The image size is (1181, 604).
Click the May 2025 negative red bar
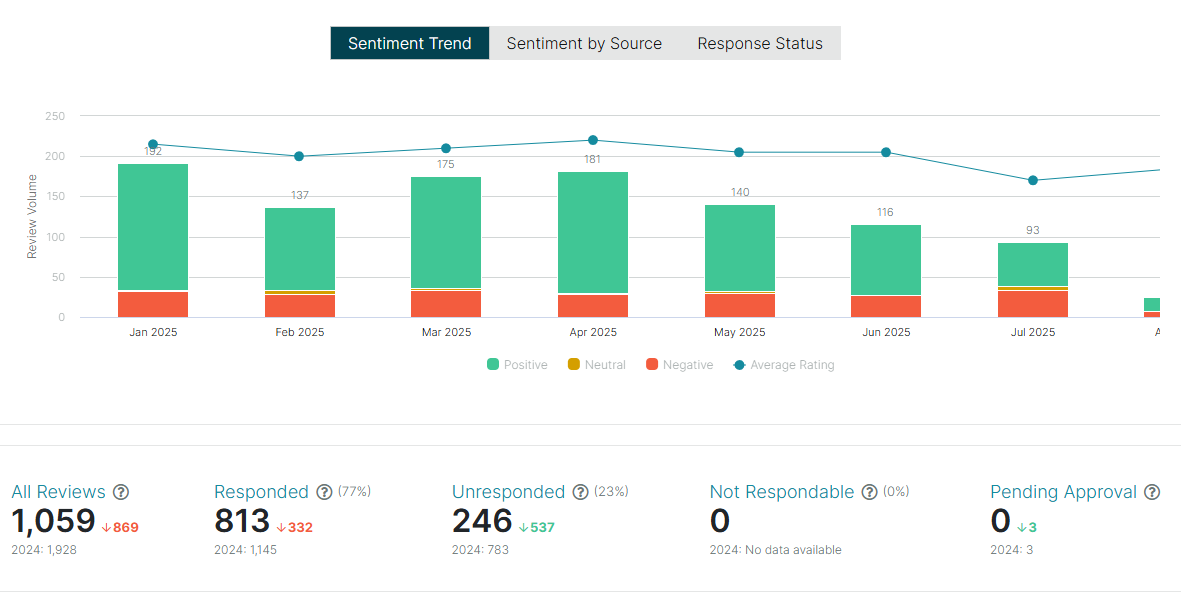click(x=740, y=306)
